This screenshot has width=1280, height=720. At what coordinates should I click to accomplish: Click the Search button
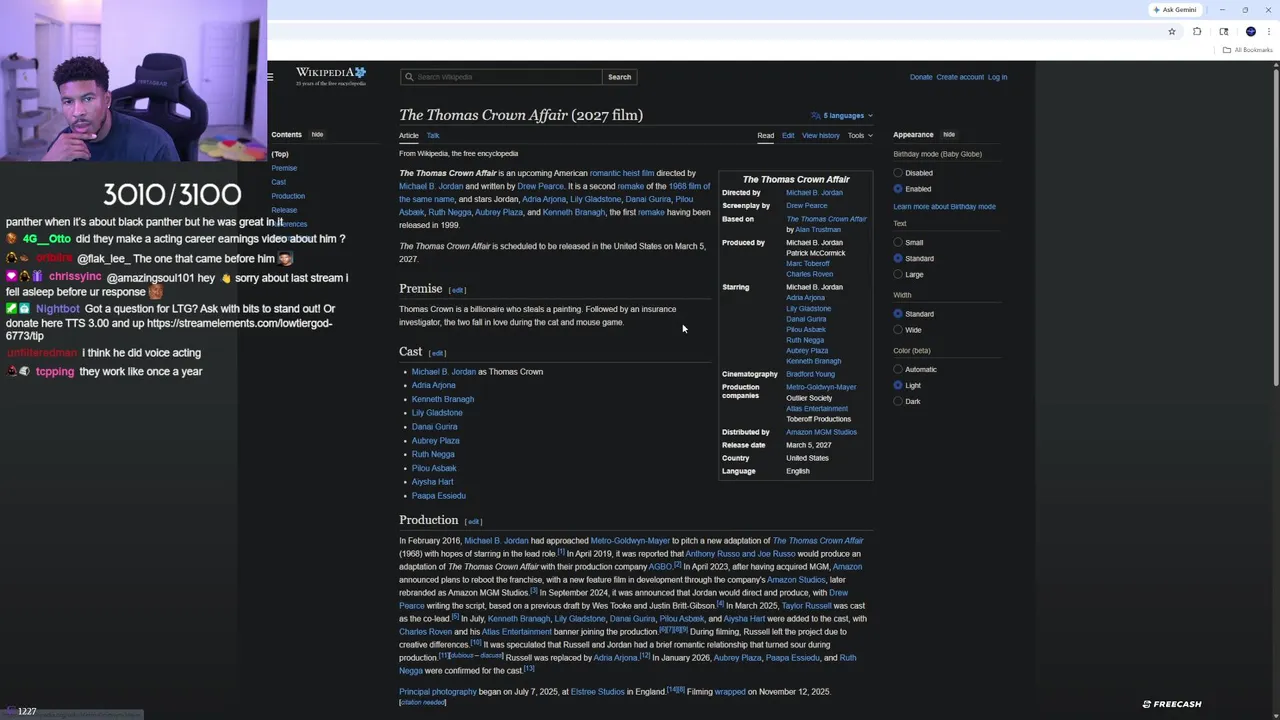click(x=619, y=77)
